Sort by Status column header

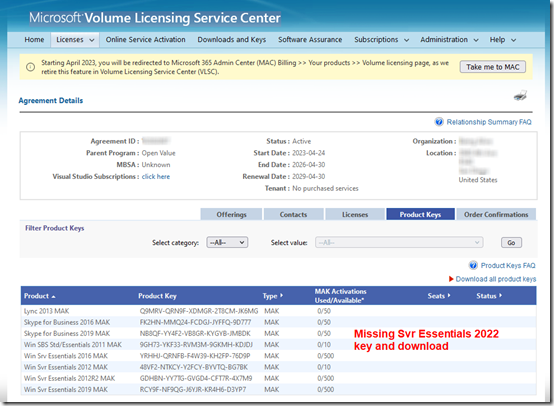pyautogui.click(x=489, y=296)
